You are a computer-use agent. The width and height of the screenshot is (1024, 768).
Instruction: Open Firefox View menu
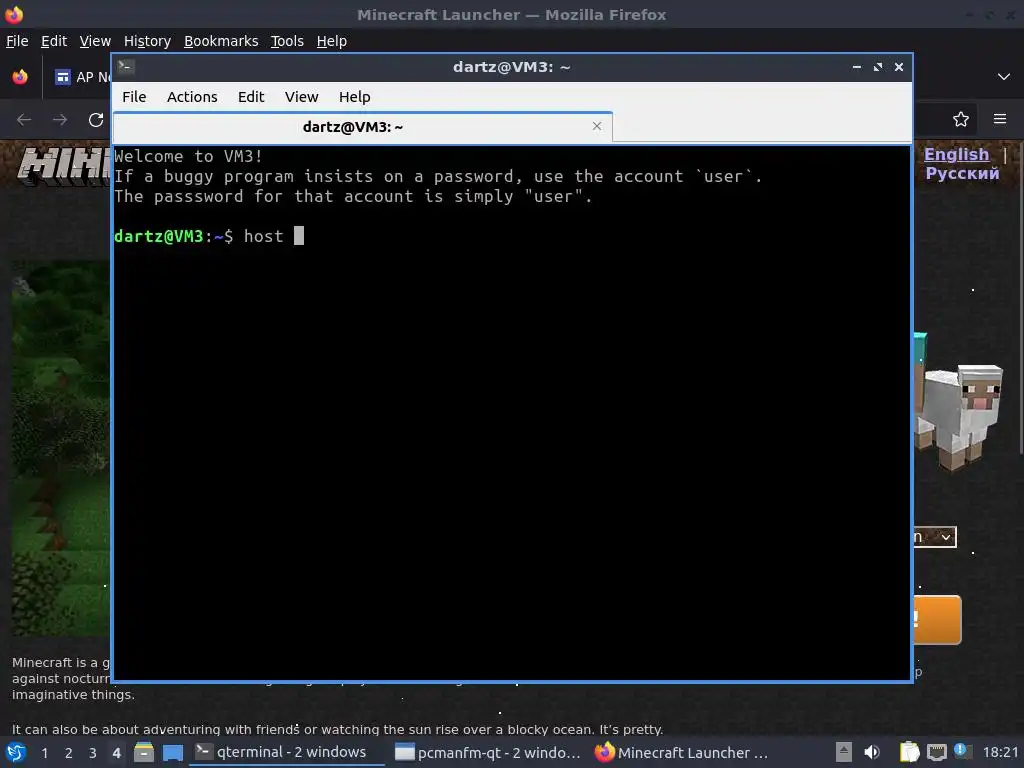click(95, 41)
